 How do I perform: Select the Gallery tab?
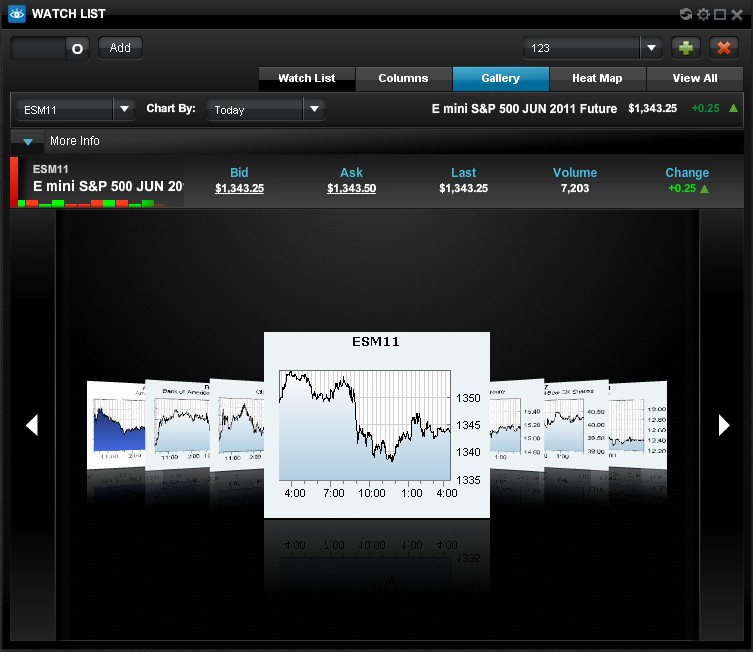click(500, 78)
